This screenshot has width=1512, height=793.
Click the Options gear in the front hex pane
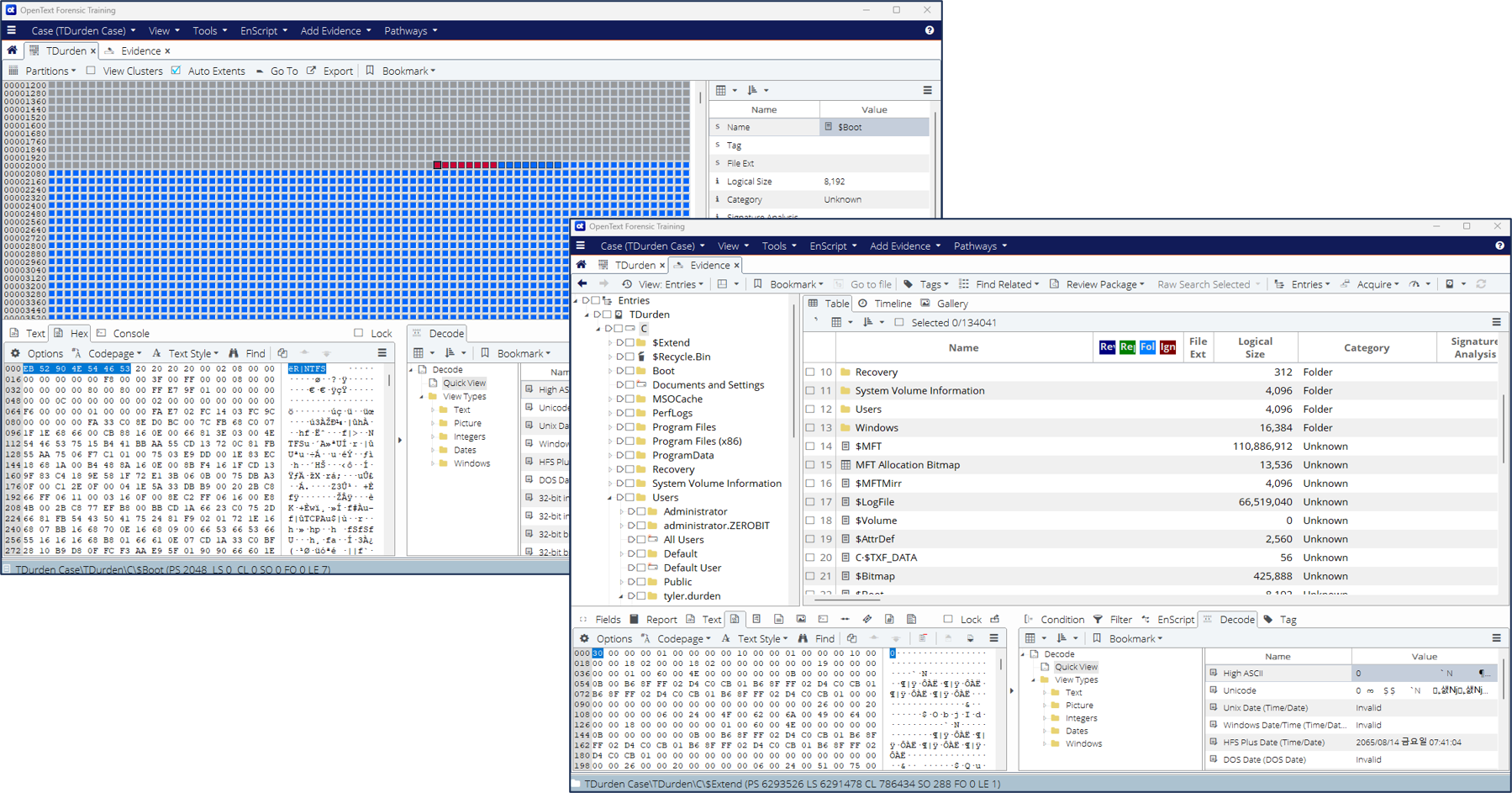point(584,638)
